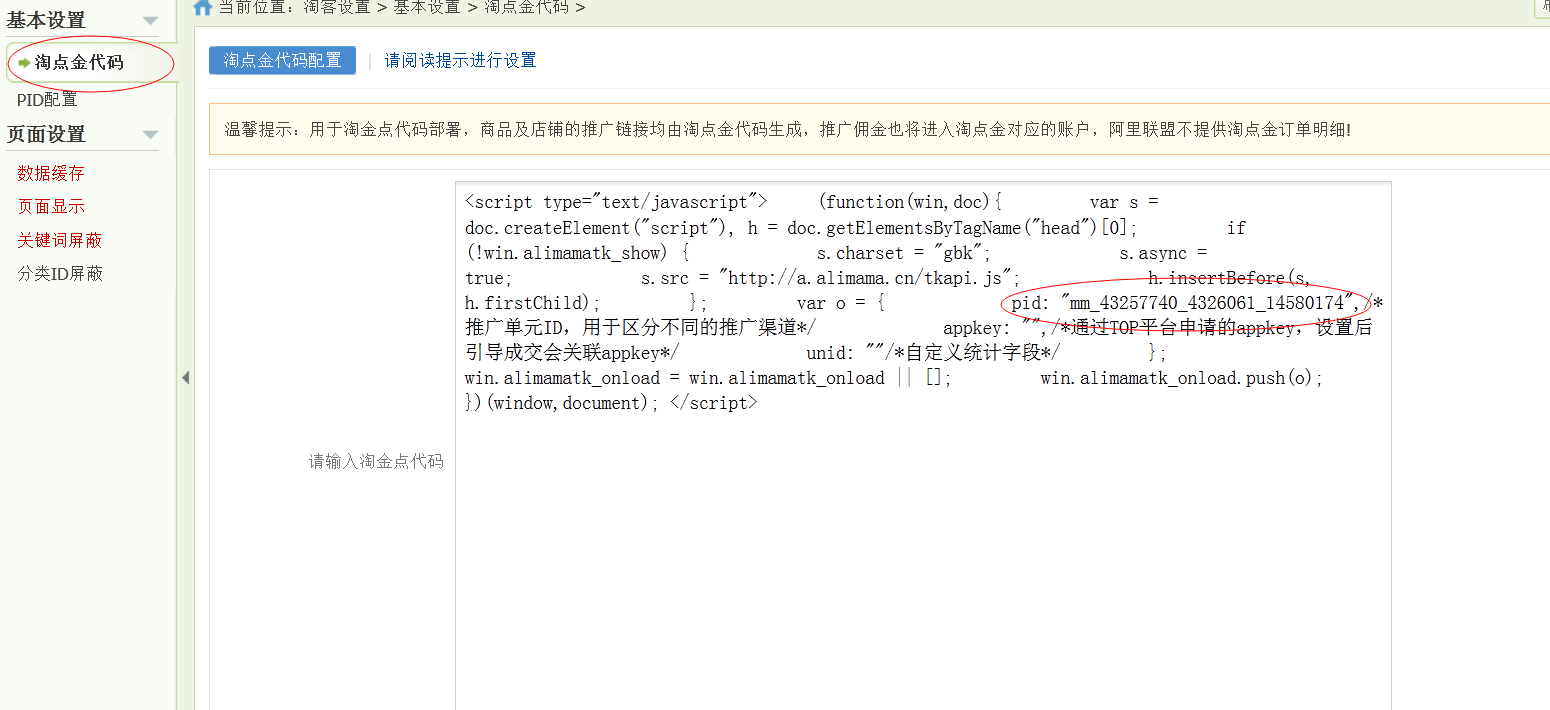Screen dimensions: 1550x710
Task: Collapse the 页面设置 section triangle
Action: [150, 135]
